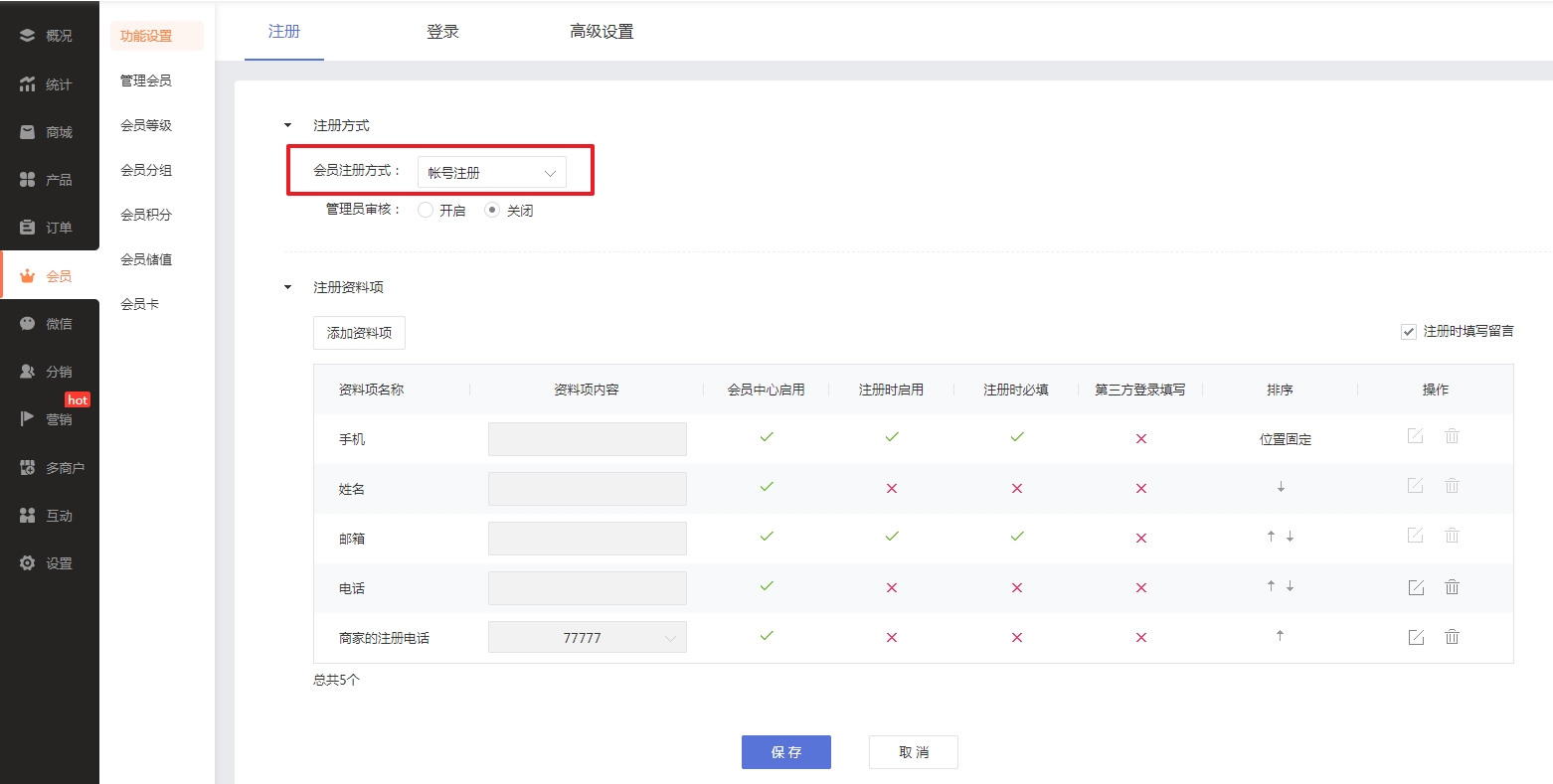This screenshot has height=784, width=1553.
Task: Switch to the 注册 tab
Action: coord(284,32)
